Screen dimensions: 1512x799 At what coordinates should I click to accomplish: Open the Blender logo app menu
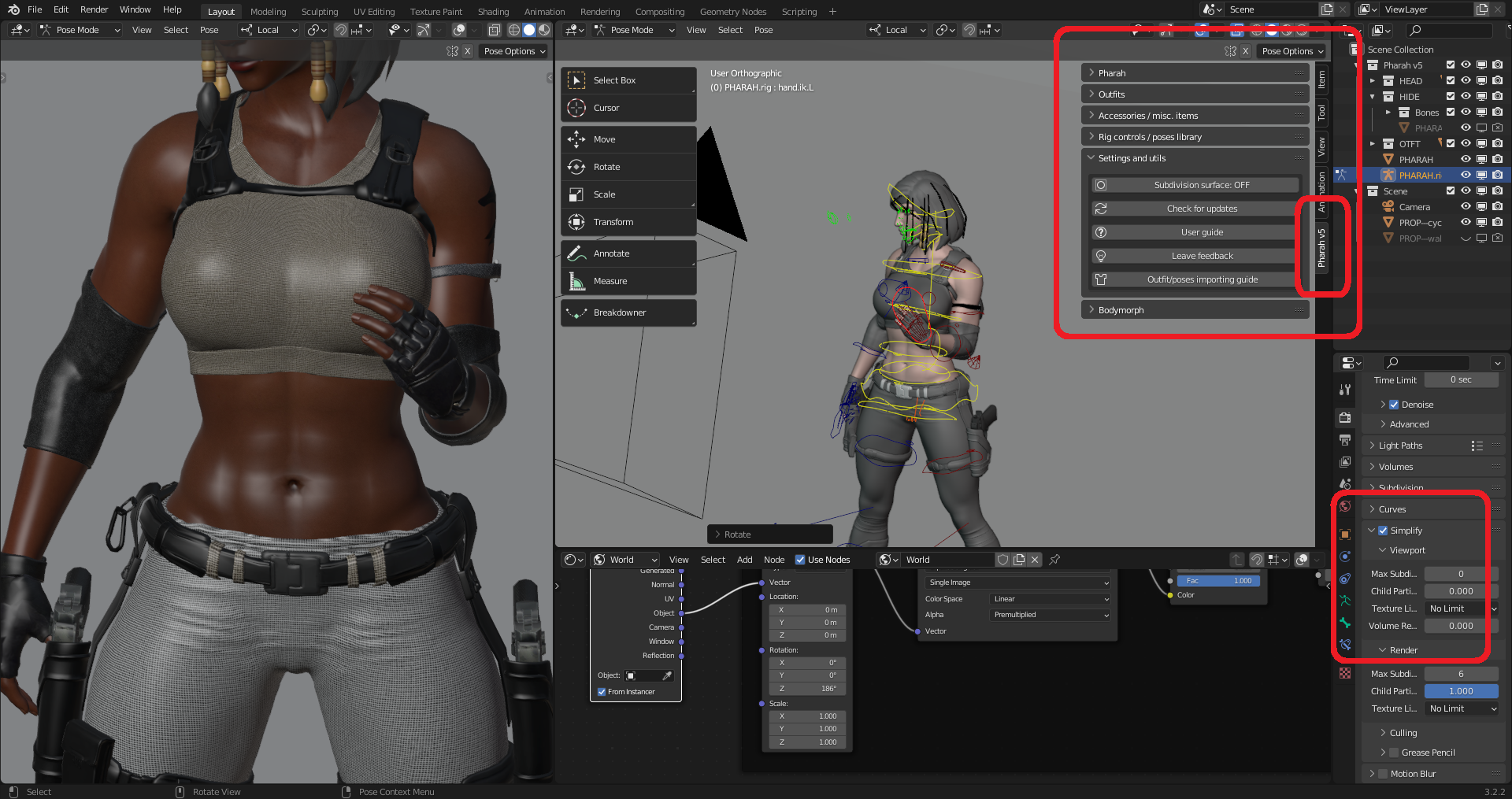tap(13, 9)
